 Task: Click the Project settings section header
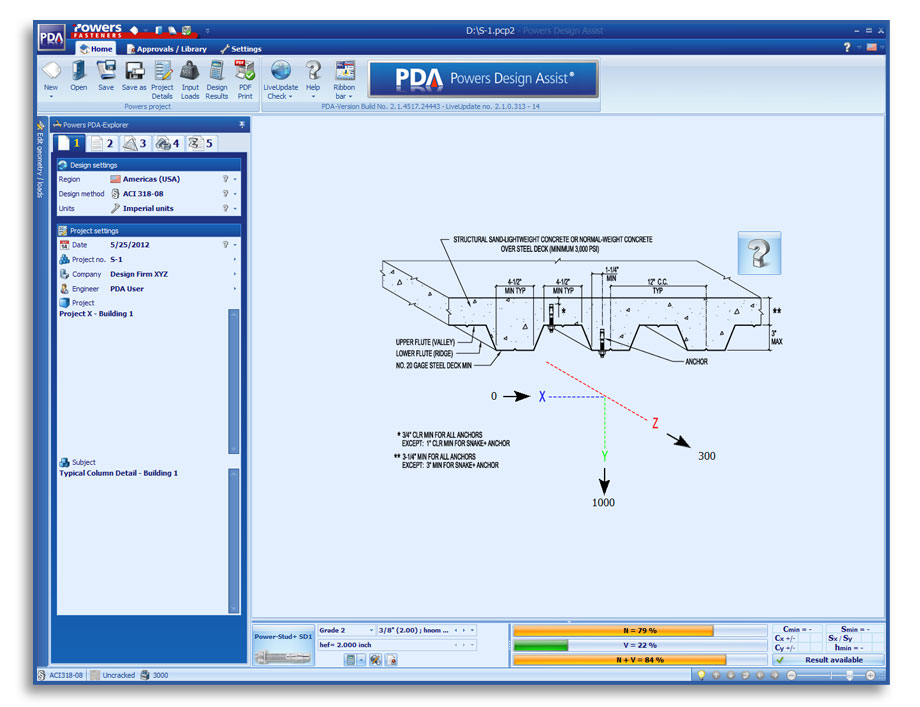[149, 231]
